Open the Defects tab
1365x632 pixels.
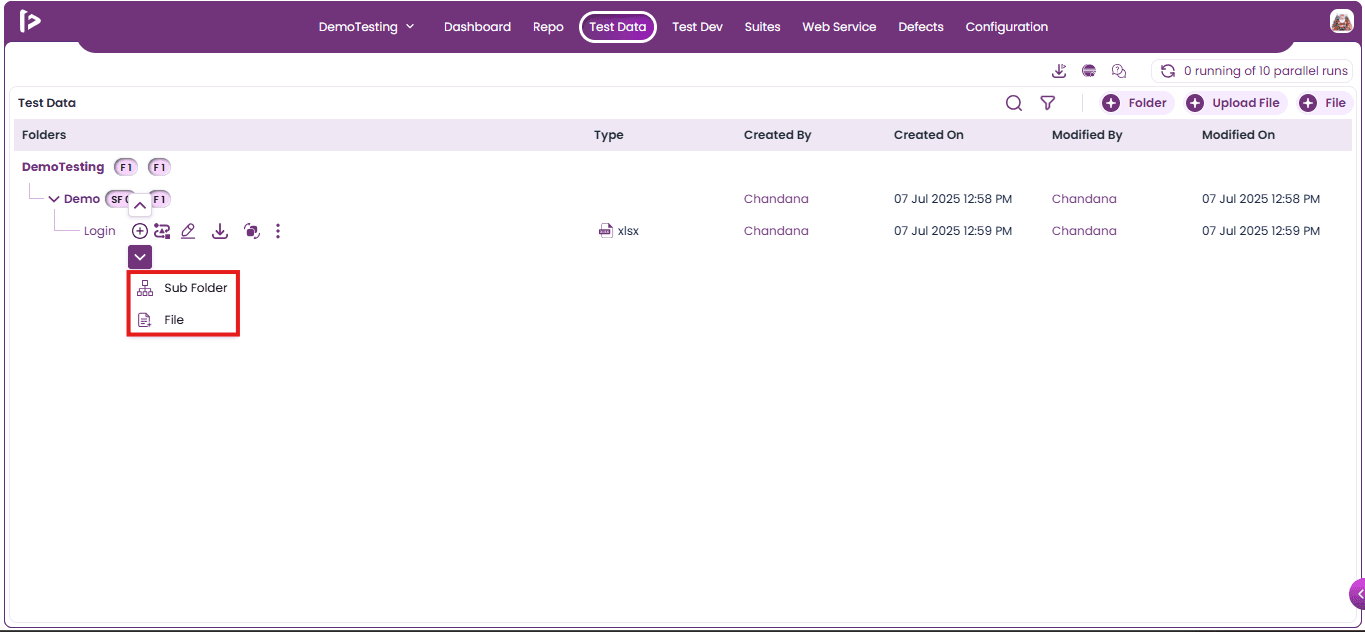click(921, 27)
